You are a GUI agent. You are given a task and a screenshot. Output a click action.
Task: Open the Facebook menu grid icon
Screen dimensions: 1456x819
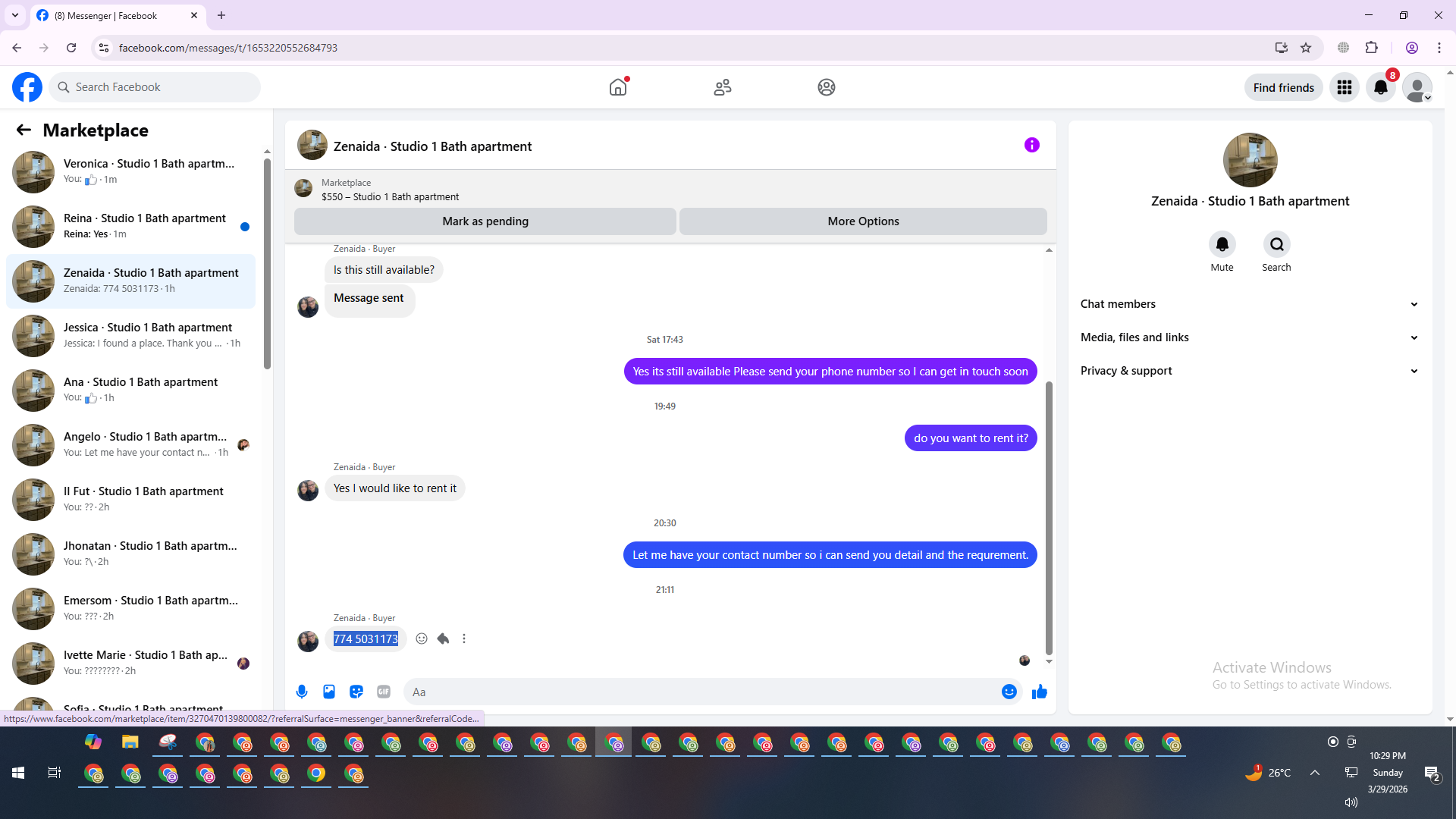pyautogui.click(x=1345, y=87)
